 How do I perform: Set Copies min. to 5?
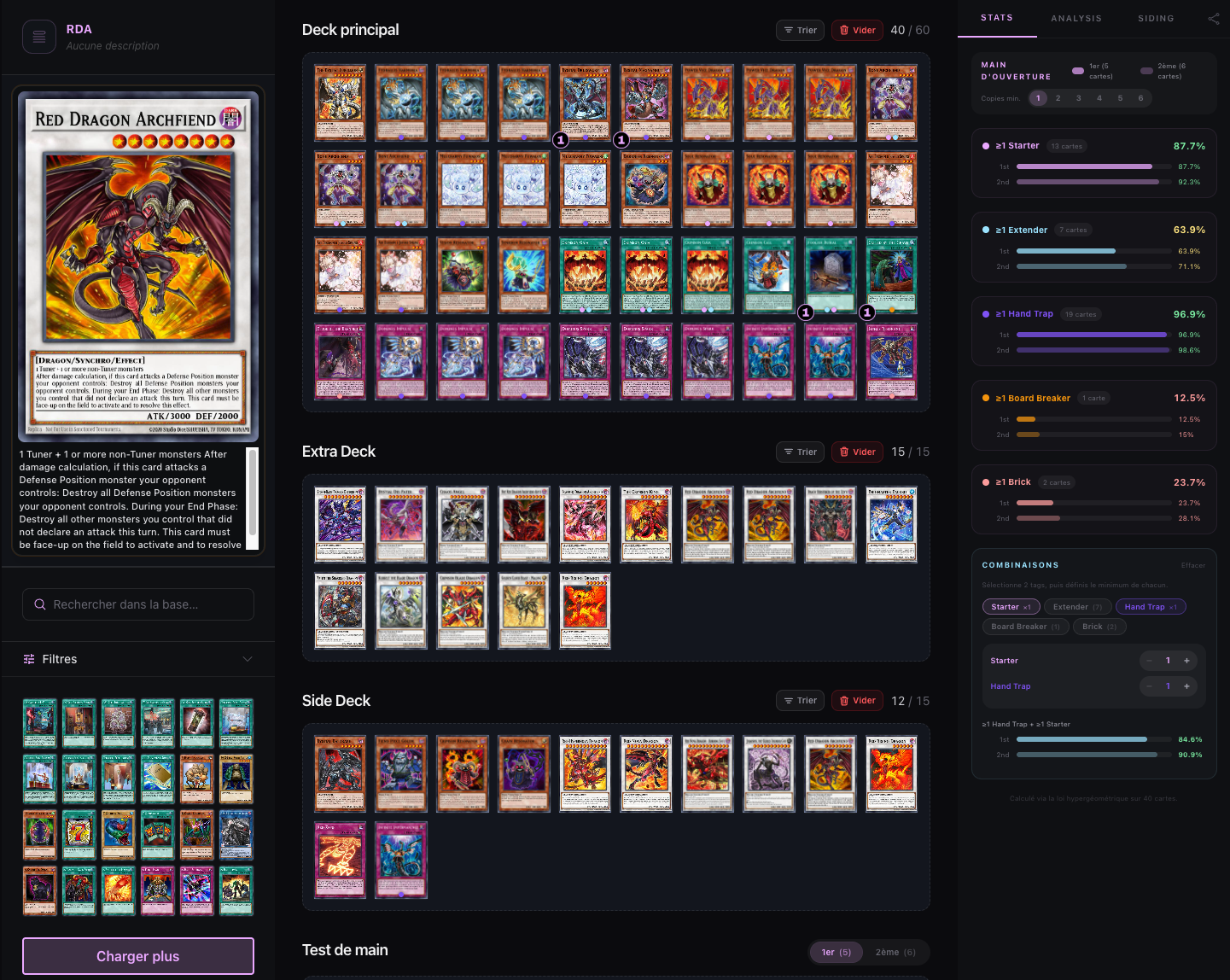tap(1120, 98)
